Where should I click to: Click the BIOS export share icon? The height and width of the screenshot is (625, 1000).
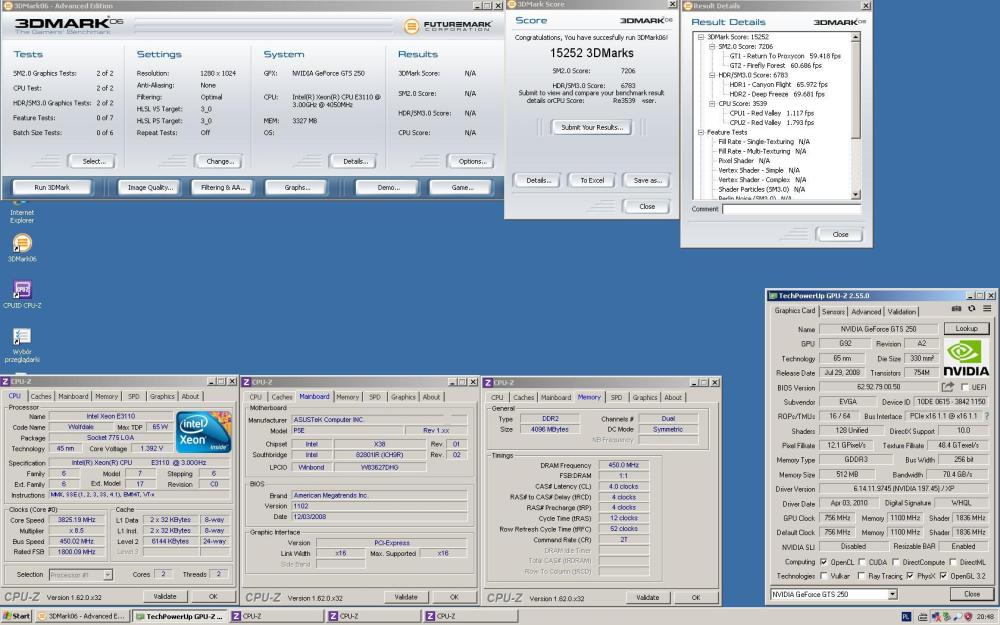947,386
